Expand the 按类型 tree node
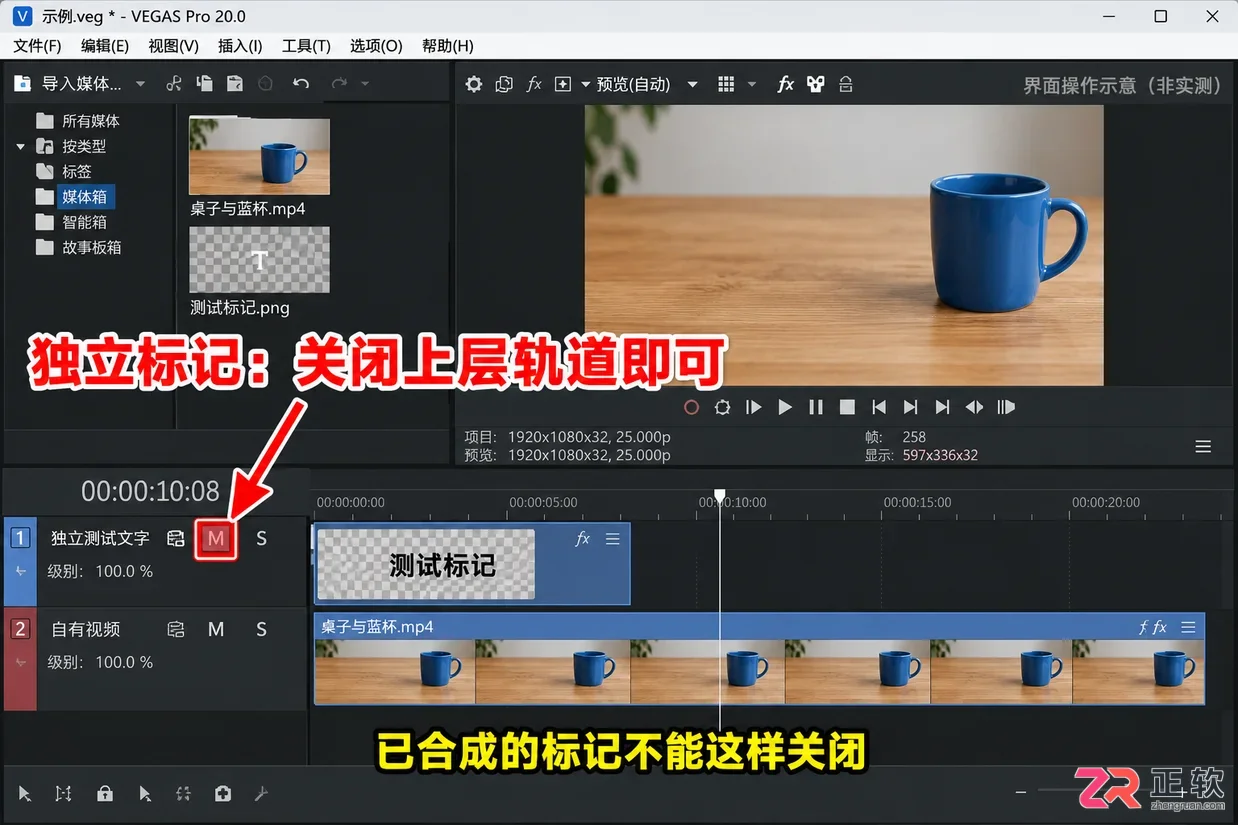This screenshot has width=1238, height=825. pyautogui.click(x=20, y=146)
